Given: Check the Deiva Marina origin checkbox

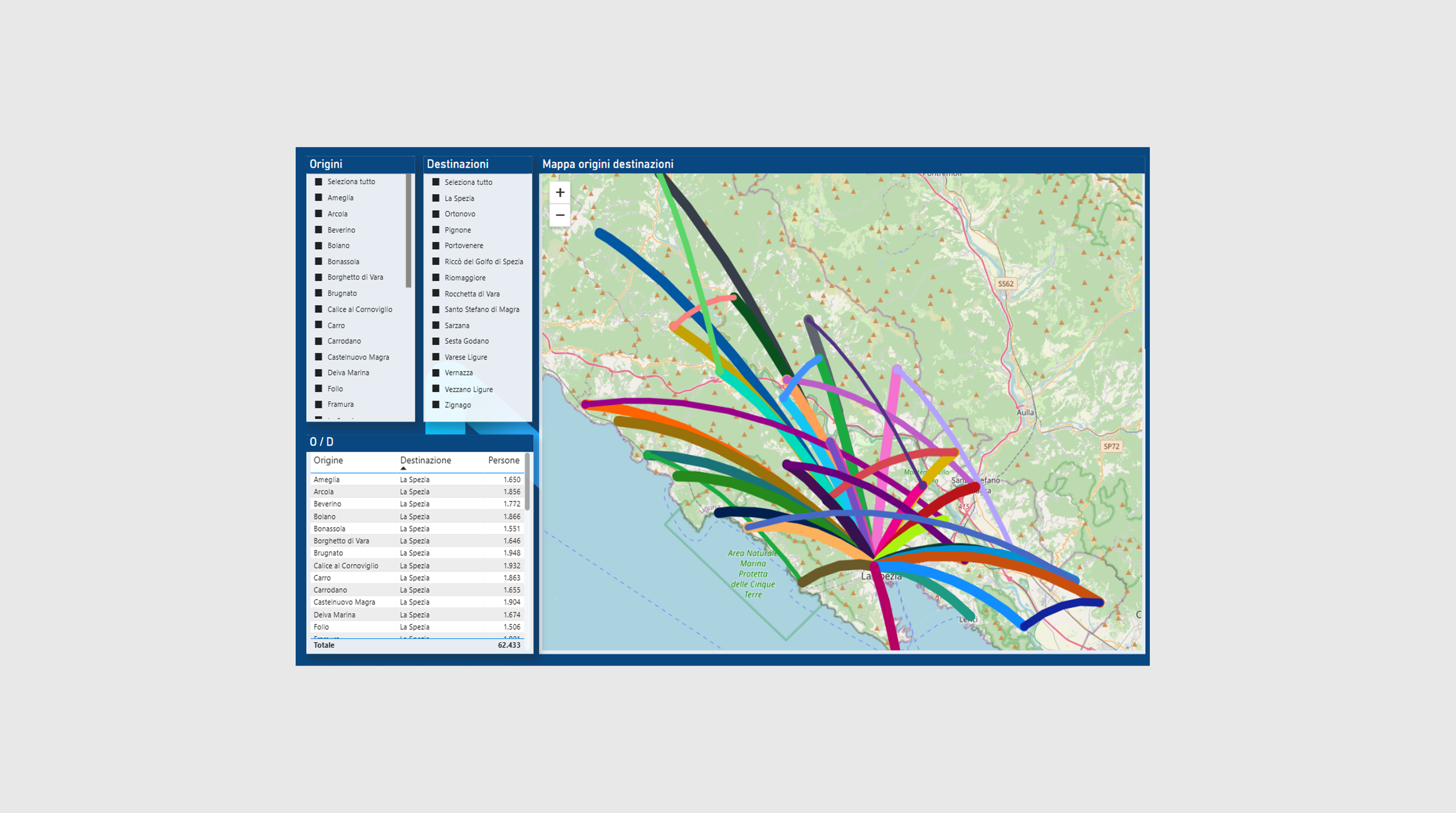Looking at the screenshot, I should (319, 373).
